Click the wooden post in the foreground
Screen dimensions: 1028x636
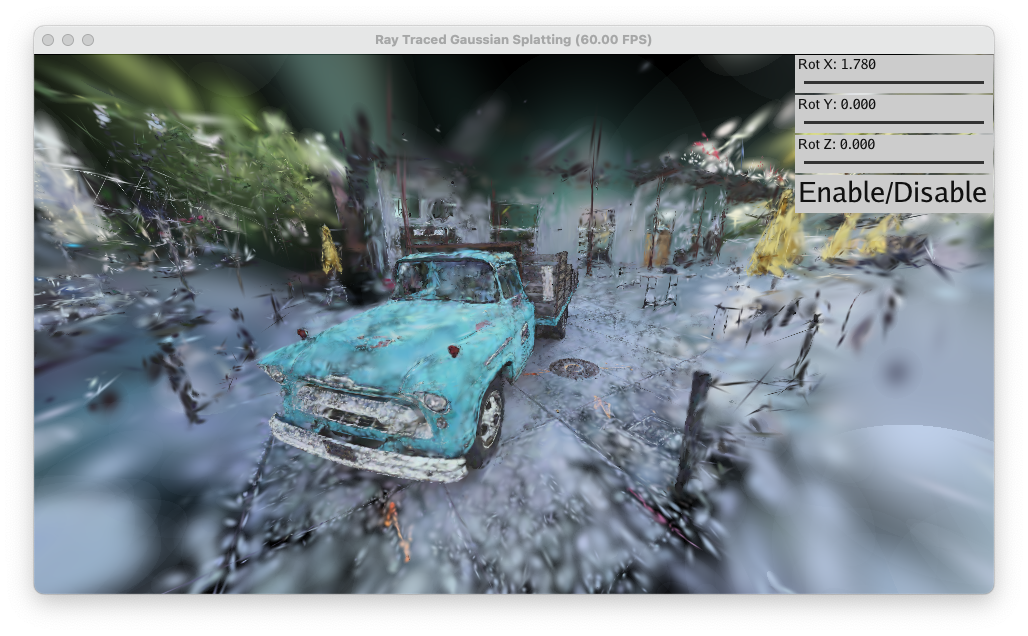[x=693, y=430]
